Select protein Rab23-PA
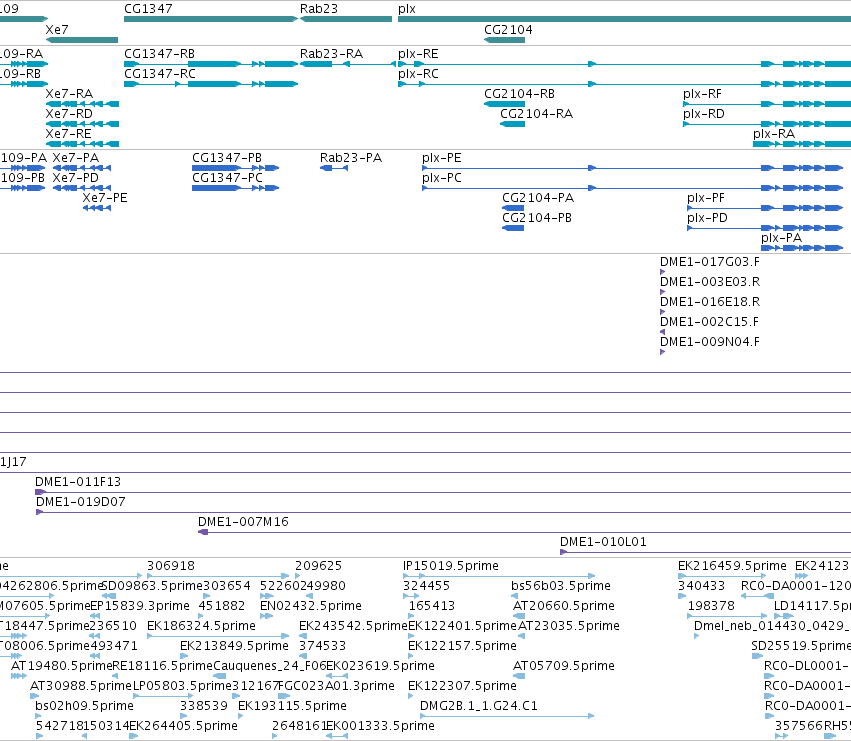Screen dimensions: 851x741 tap(334, 168)
